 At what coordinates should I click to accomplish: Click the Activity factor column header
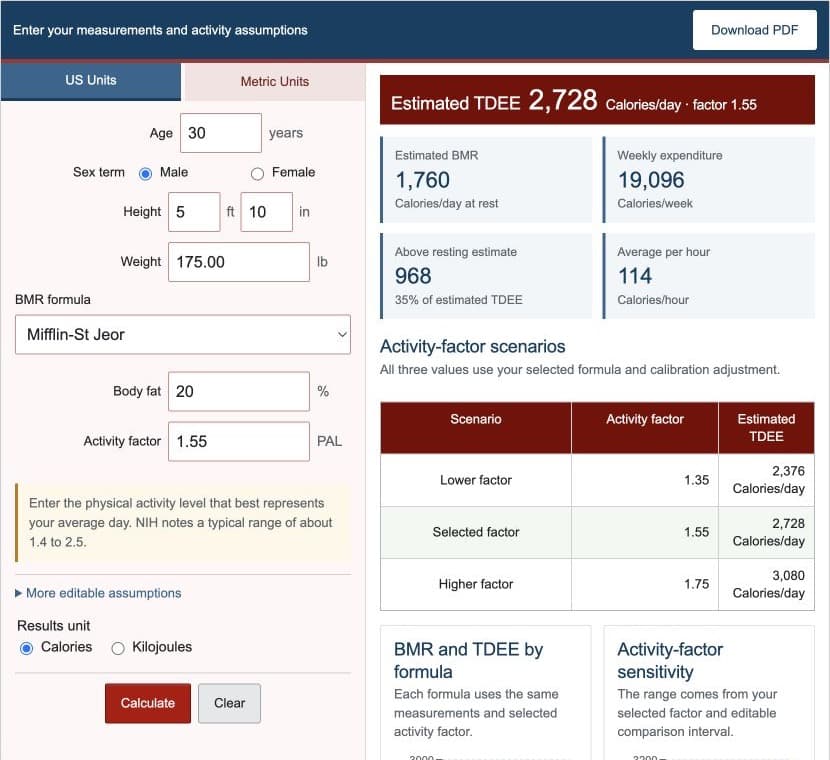pos(645,428)
